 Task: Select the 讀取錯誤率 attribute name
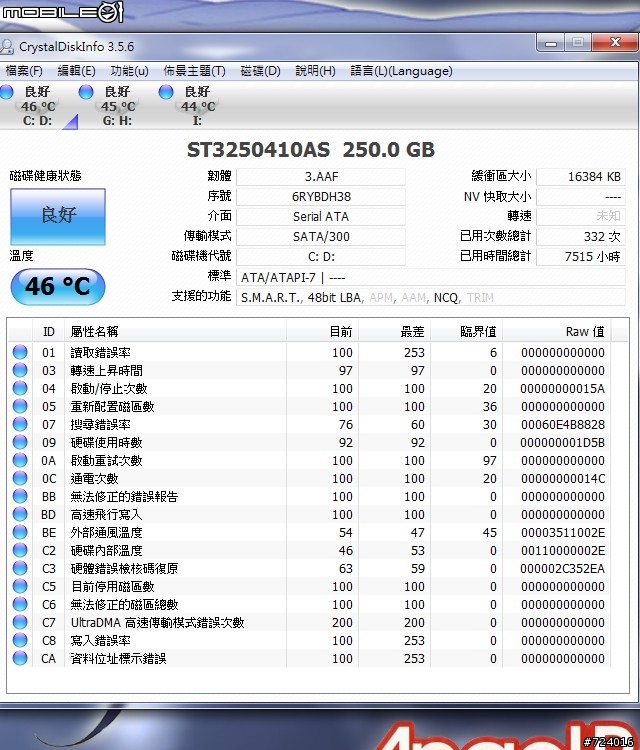pyautogui.click(x=100, y=353)
